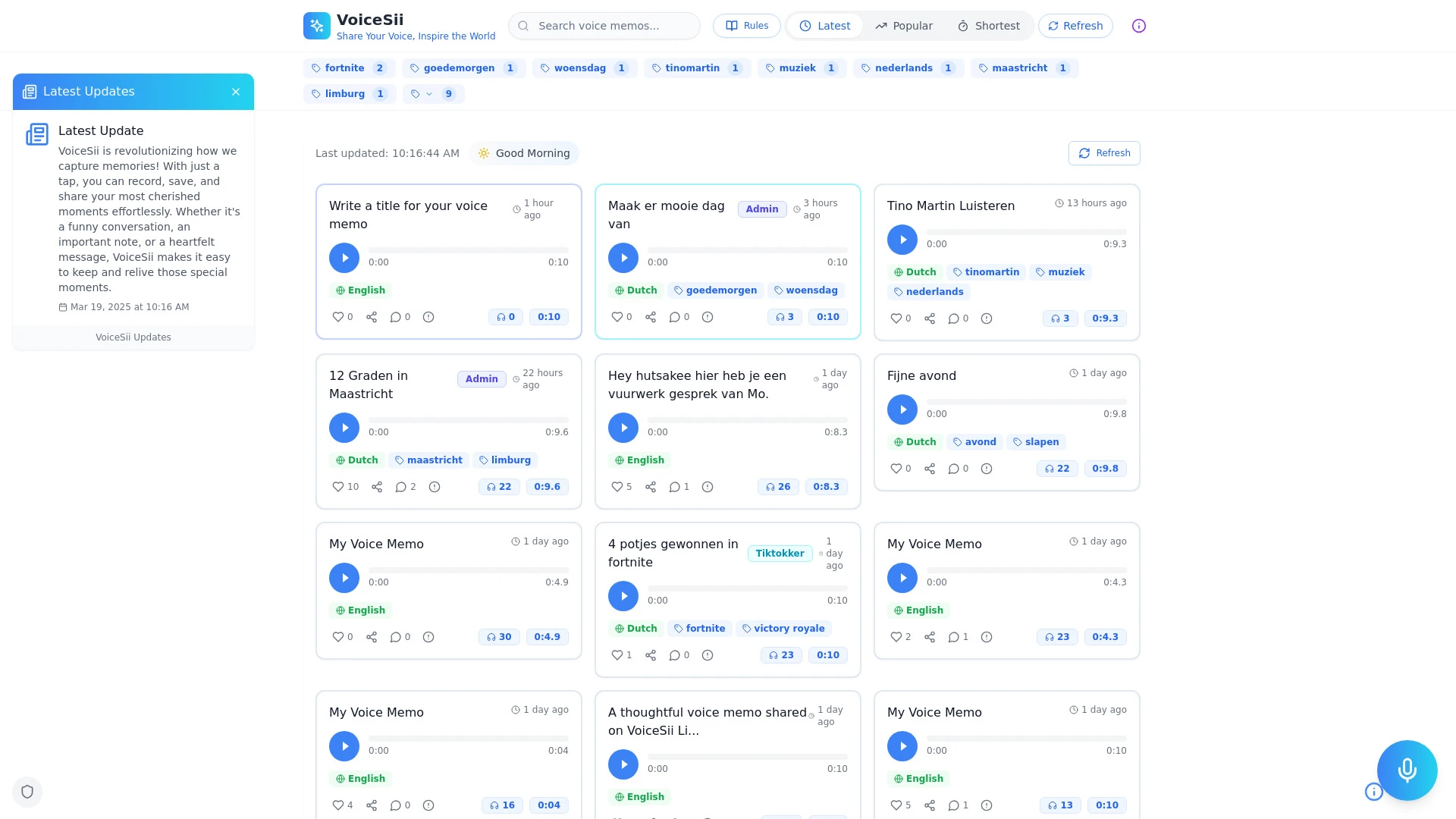Toggle the 'fortnite' tag filter
Image resolution: width=1456 pixels, height=819 pixels.
349,67
